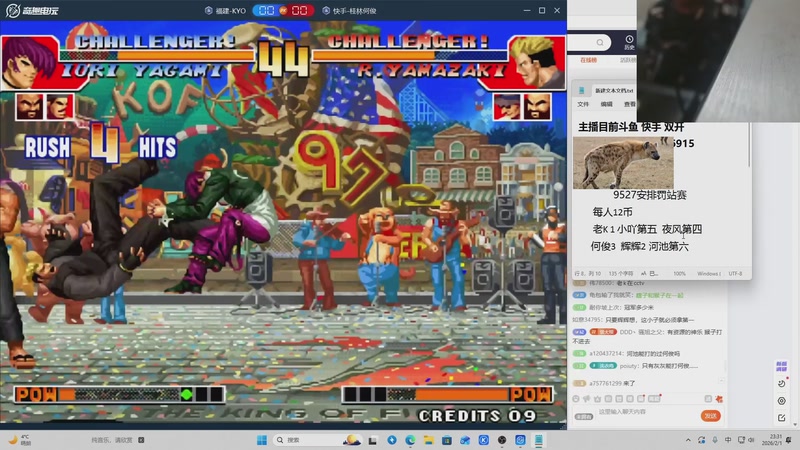Open File Explorer from the taskbar
This screenshot has height=450, width=800.
pos(429,440)
